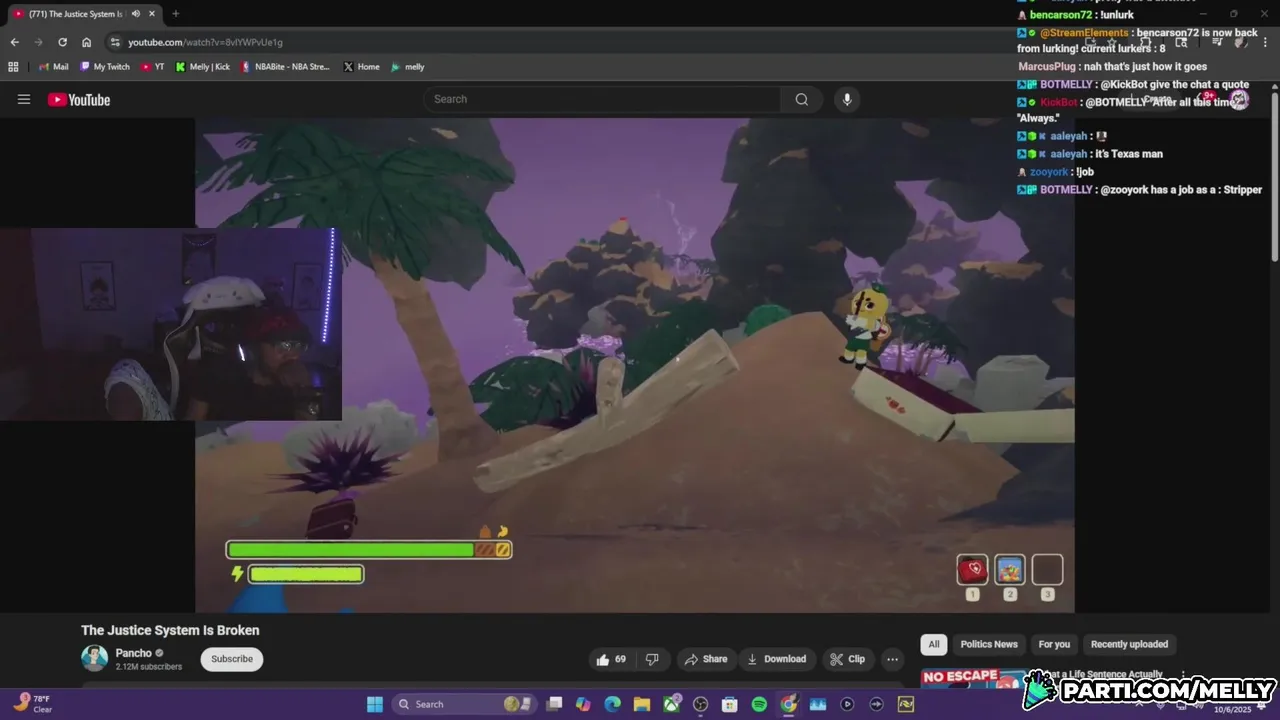Open the X Home bookmark

click(x=361, y=67)
